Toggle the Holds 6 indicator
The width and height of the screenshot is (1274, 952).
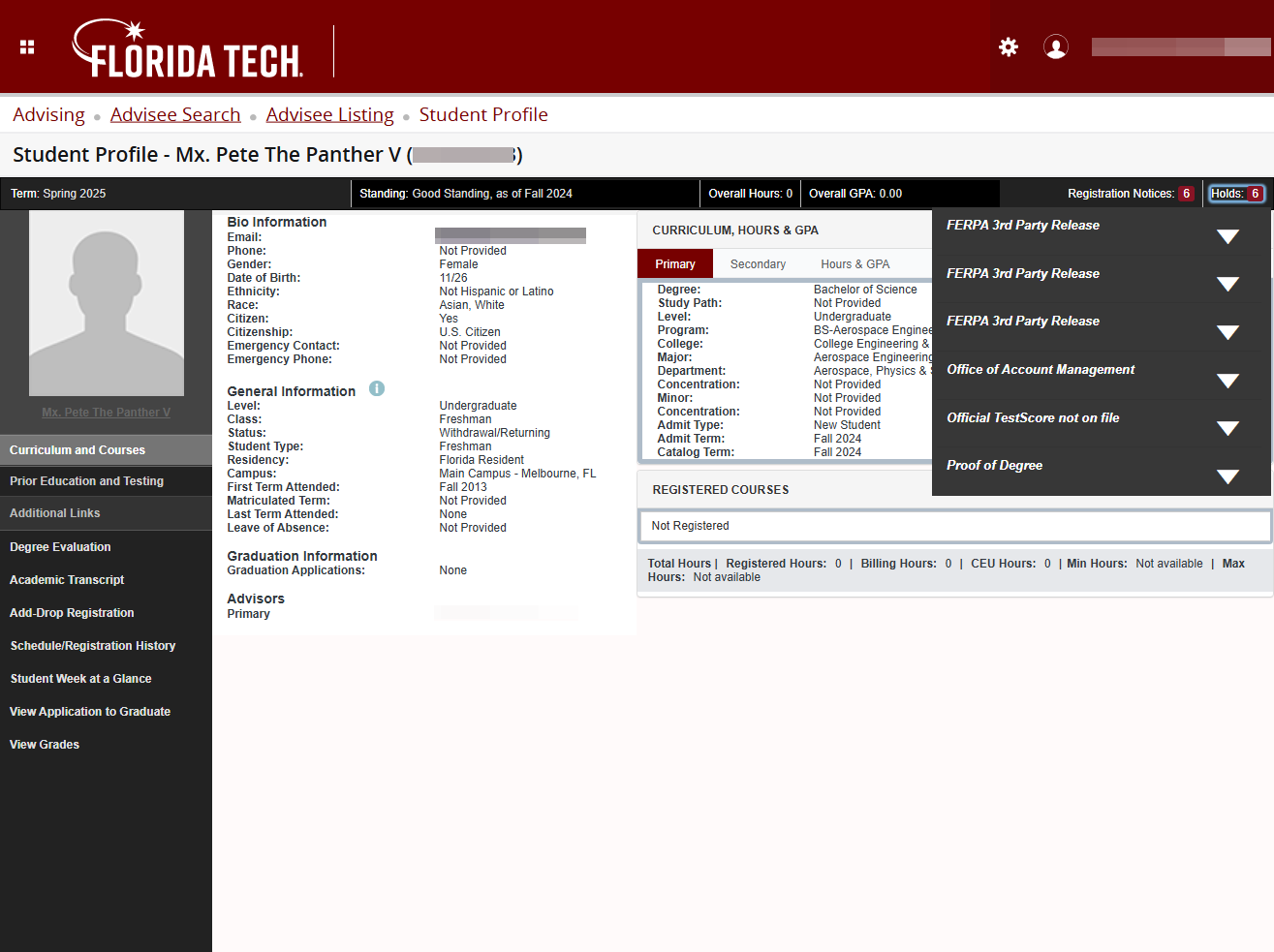(x=1236, y=194)
